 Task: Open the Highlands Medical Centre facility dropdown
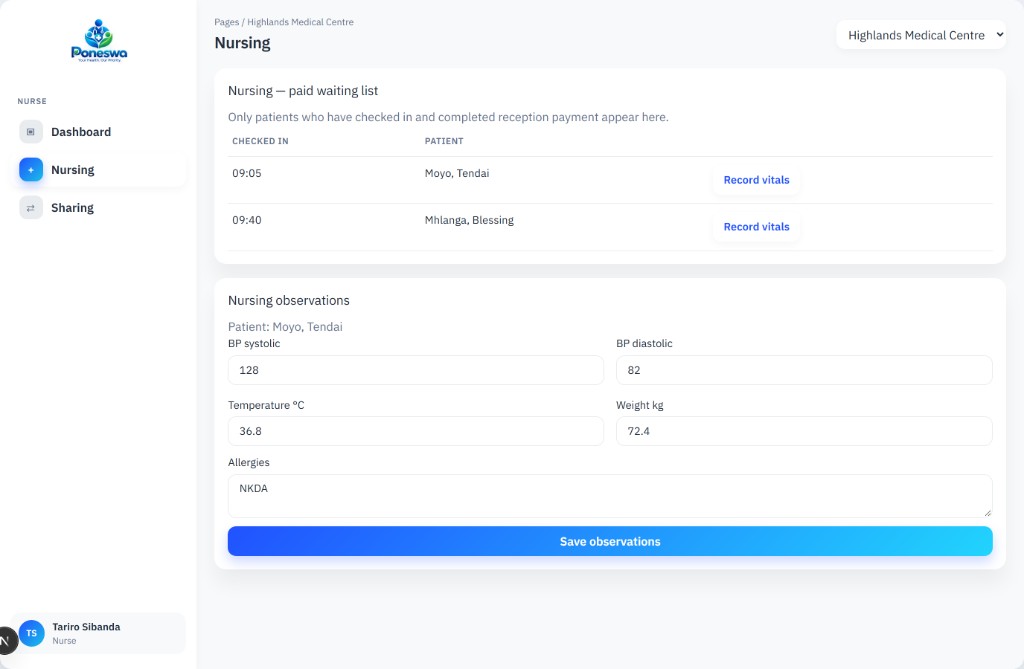921,35
